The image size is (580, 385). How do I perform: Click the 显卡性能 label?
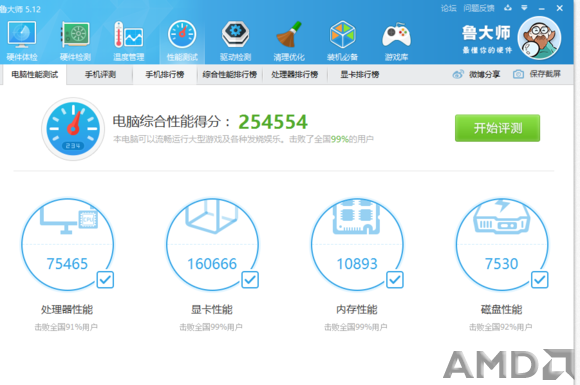point(212,310)
